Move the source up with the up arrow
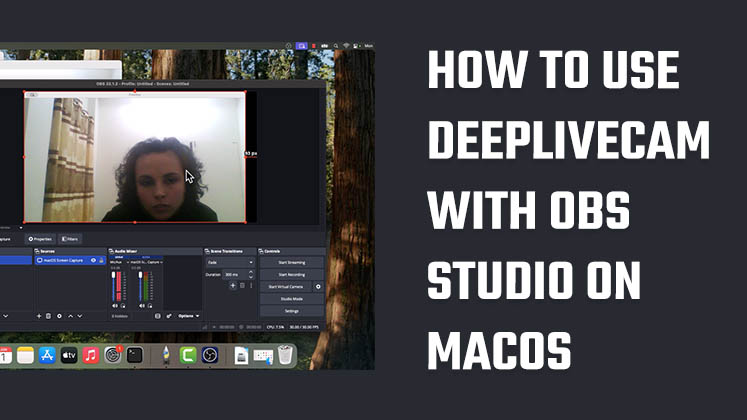747x420 pixels. (x=71, y=316)
